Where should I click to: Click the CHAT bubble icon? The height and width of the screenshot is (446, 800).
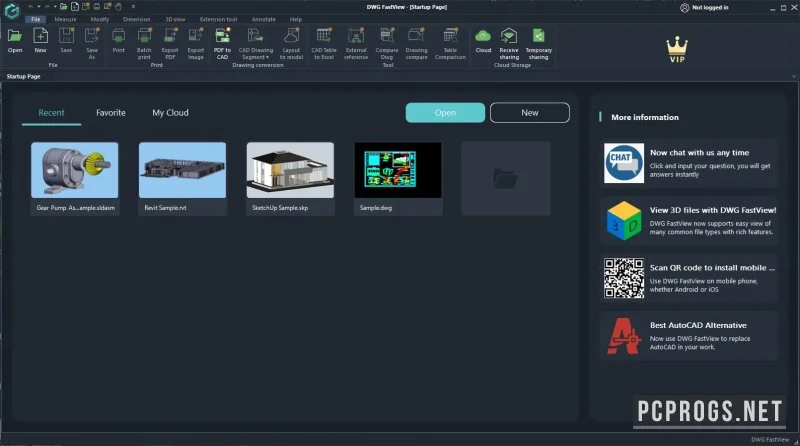(624, 163)
